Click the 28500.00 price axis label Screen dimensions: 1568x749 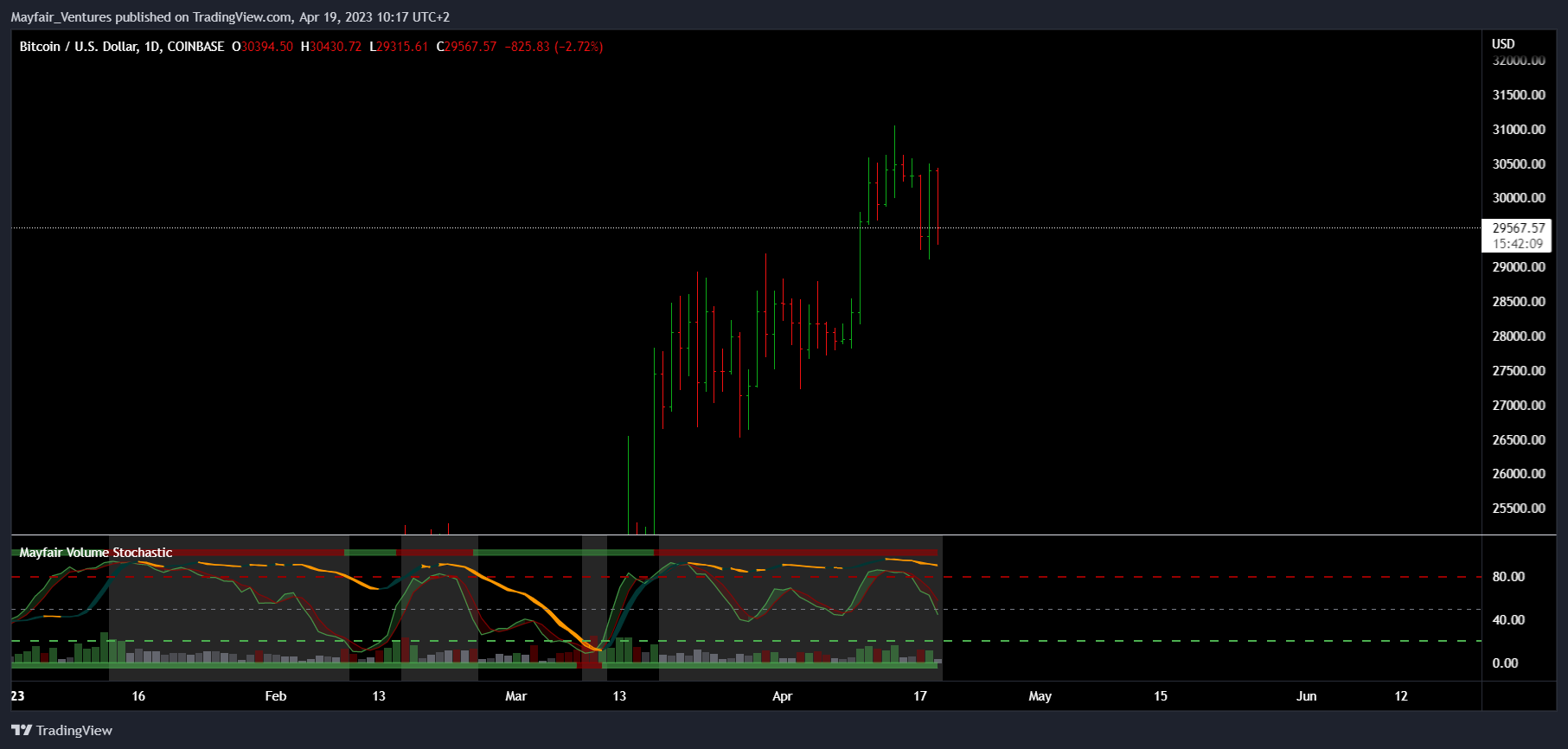pyautogui.click(x=1519, y=302)
